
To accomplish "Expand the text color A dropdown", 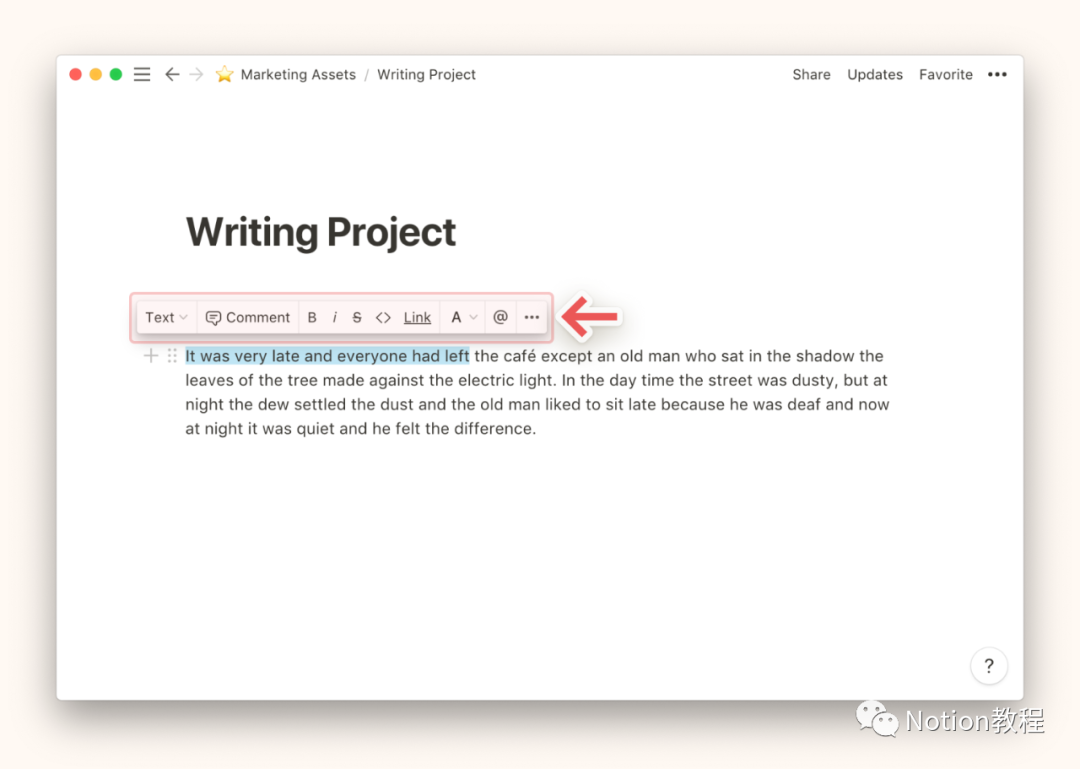I will (x=463, y=318).
